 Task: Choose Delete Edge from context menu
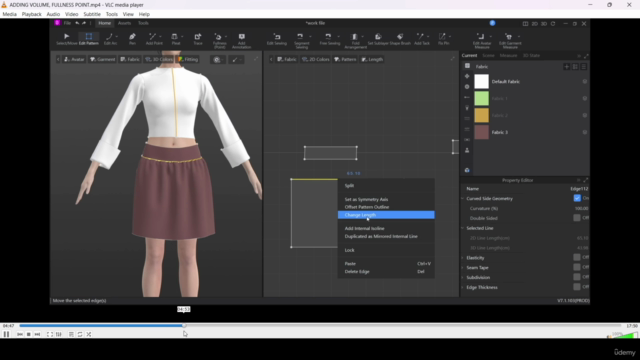pyautogui.click(x=386, y=271)
